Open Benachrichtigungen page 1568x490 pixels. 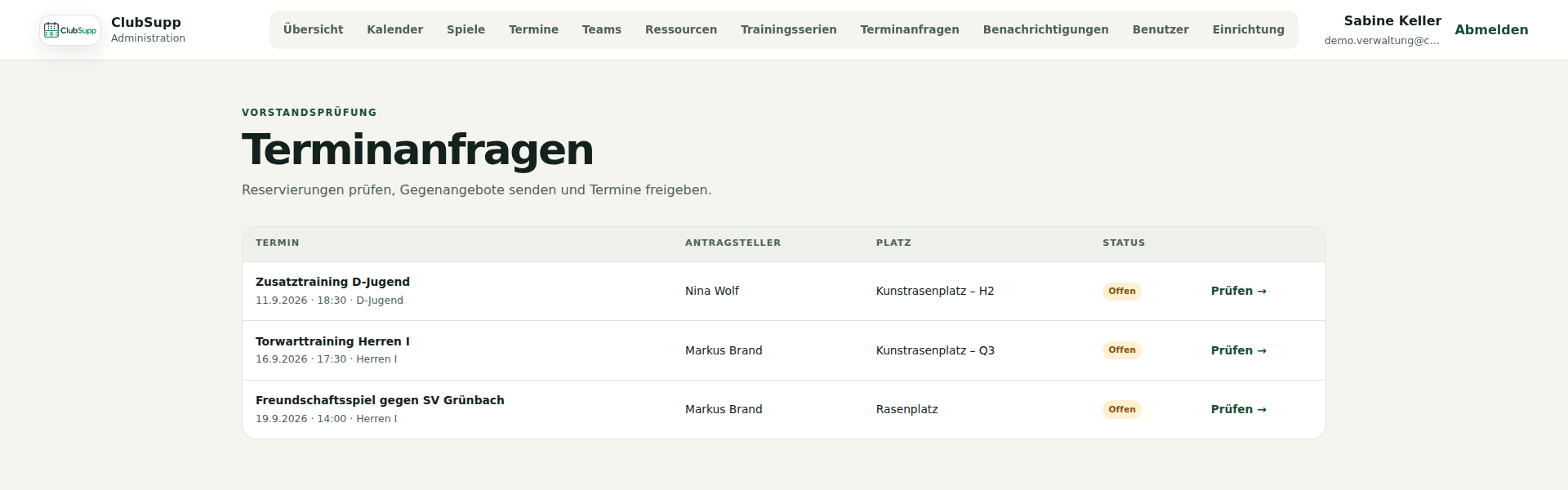click(x=1046, y=29)
